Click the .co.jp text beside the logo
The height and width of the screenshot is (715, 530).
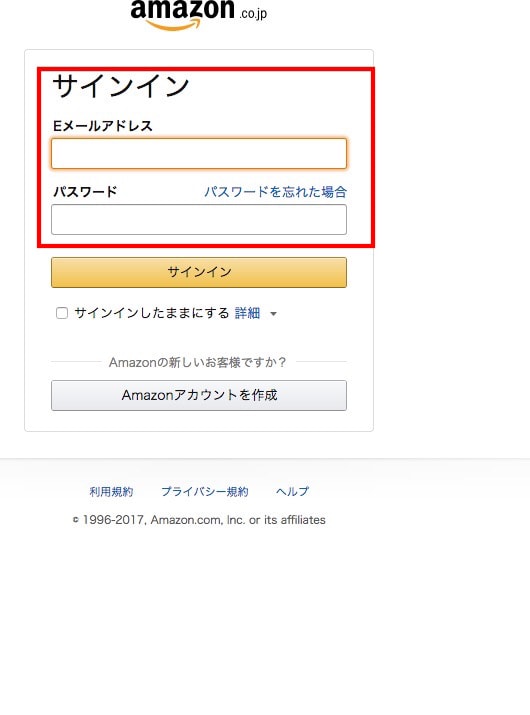253,14
